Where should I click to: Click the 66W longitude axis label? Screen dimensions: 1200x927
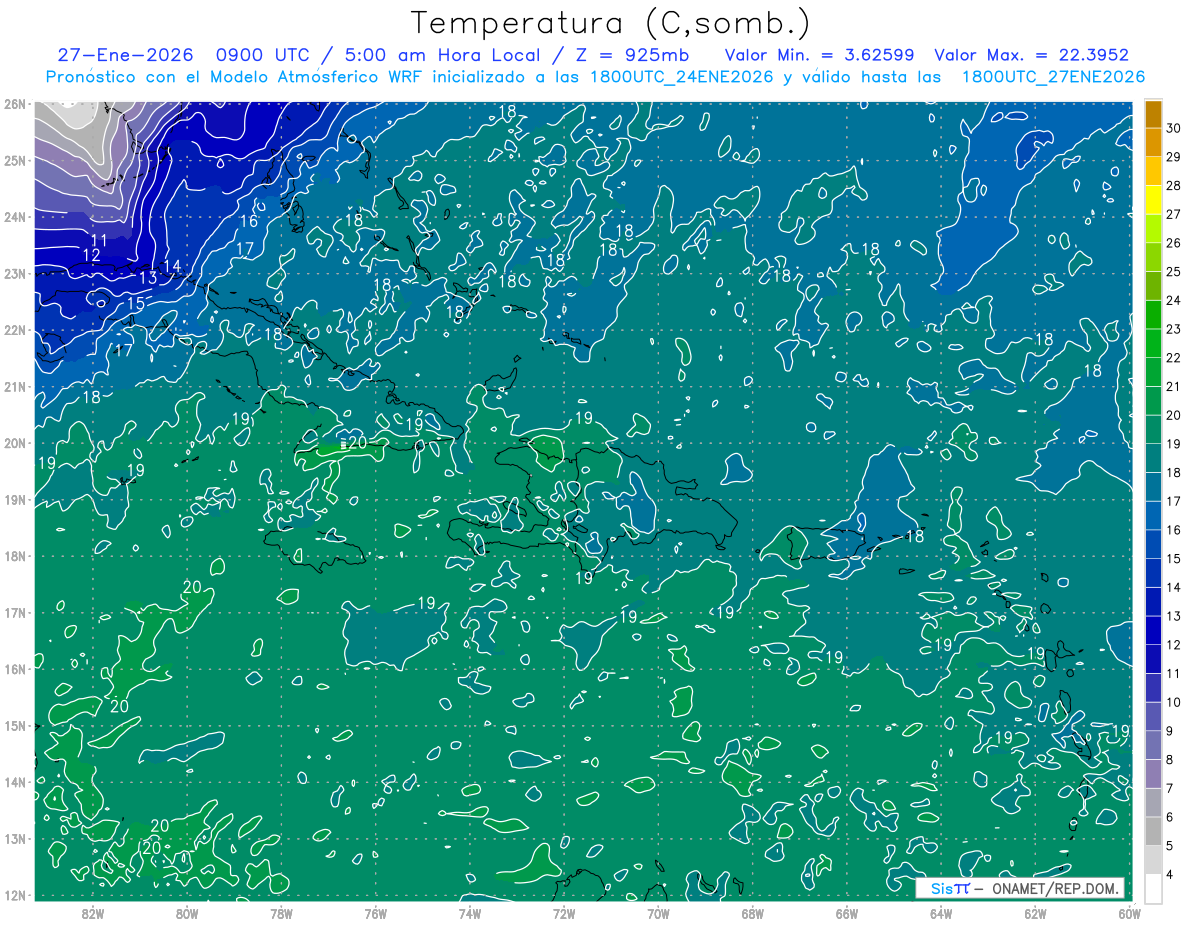pyautogui.click(x=846, y=915)
